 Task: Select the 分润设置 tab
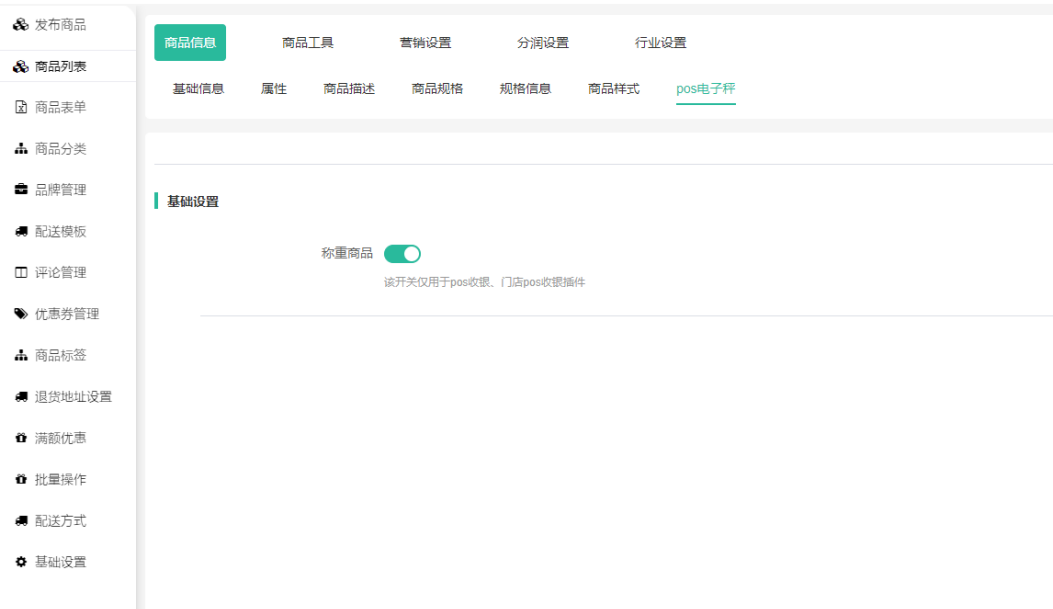(x=543, y=43)
